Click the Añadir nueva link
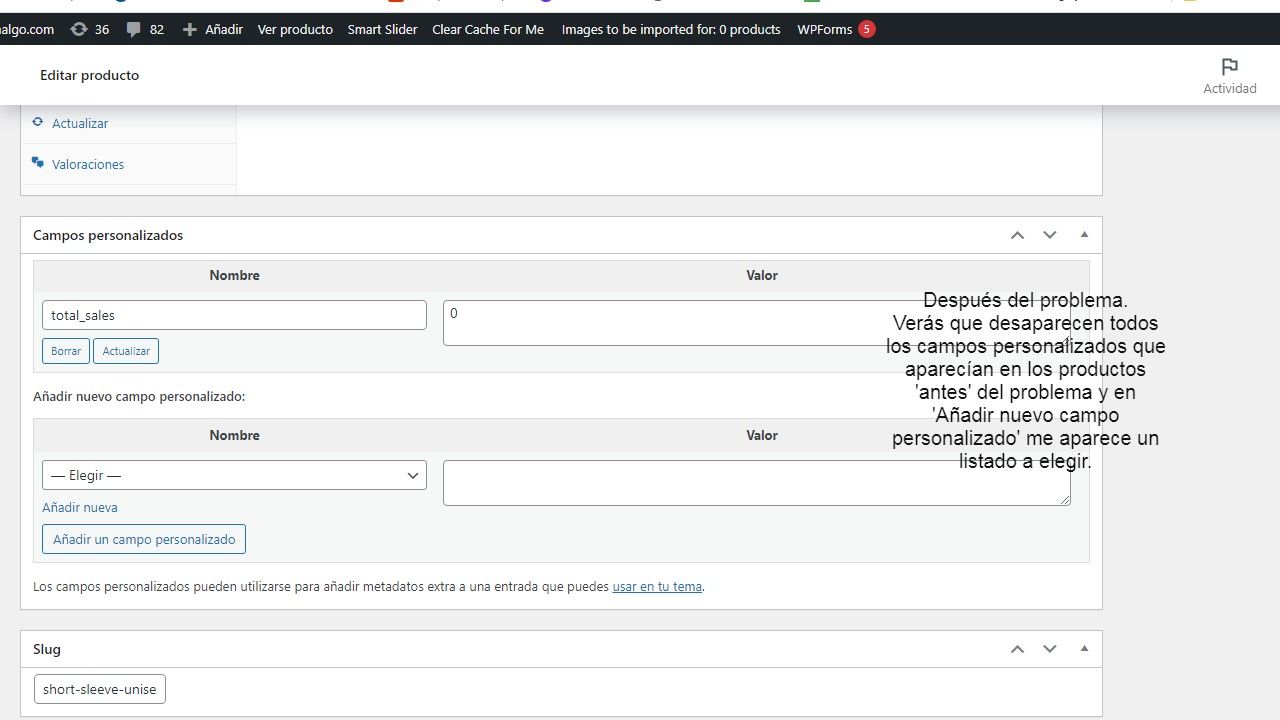This screenshot has height=720, width=1280. tap(80, 507)
